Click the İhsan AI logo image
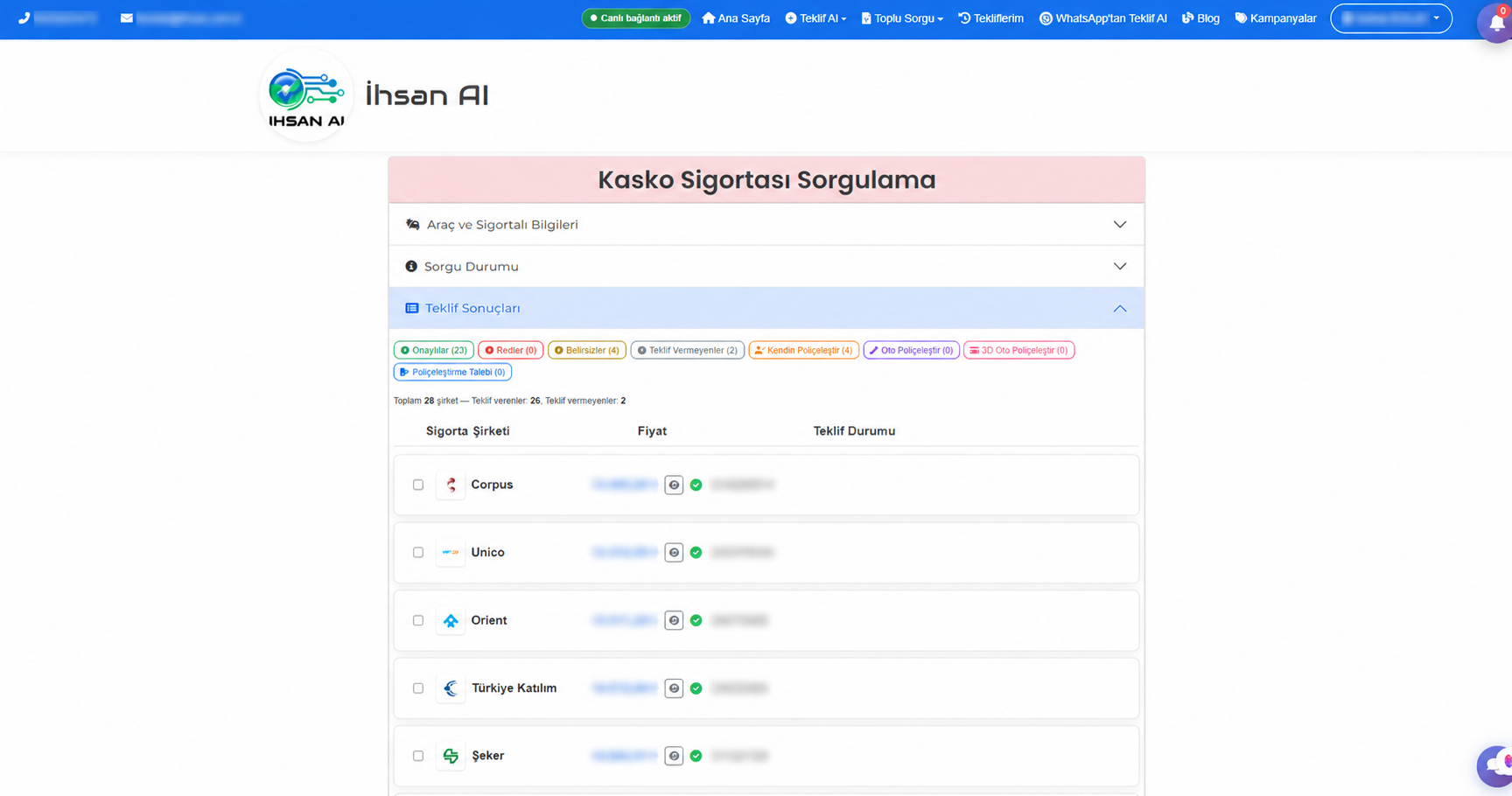Viewport: 1512px width, 796px height. [306, 95]
